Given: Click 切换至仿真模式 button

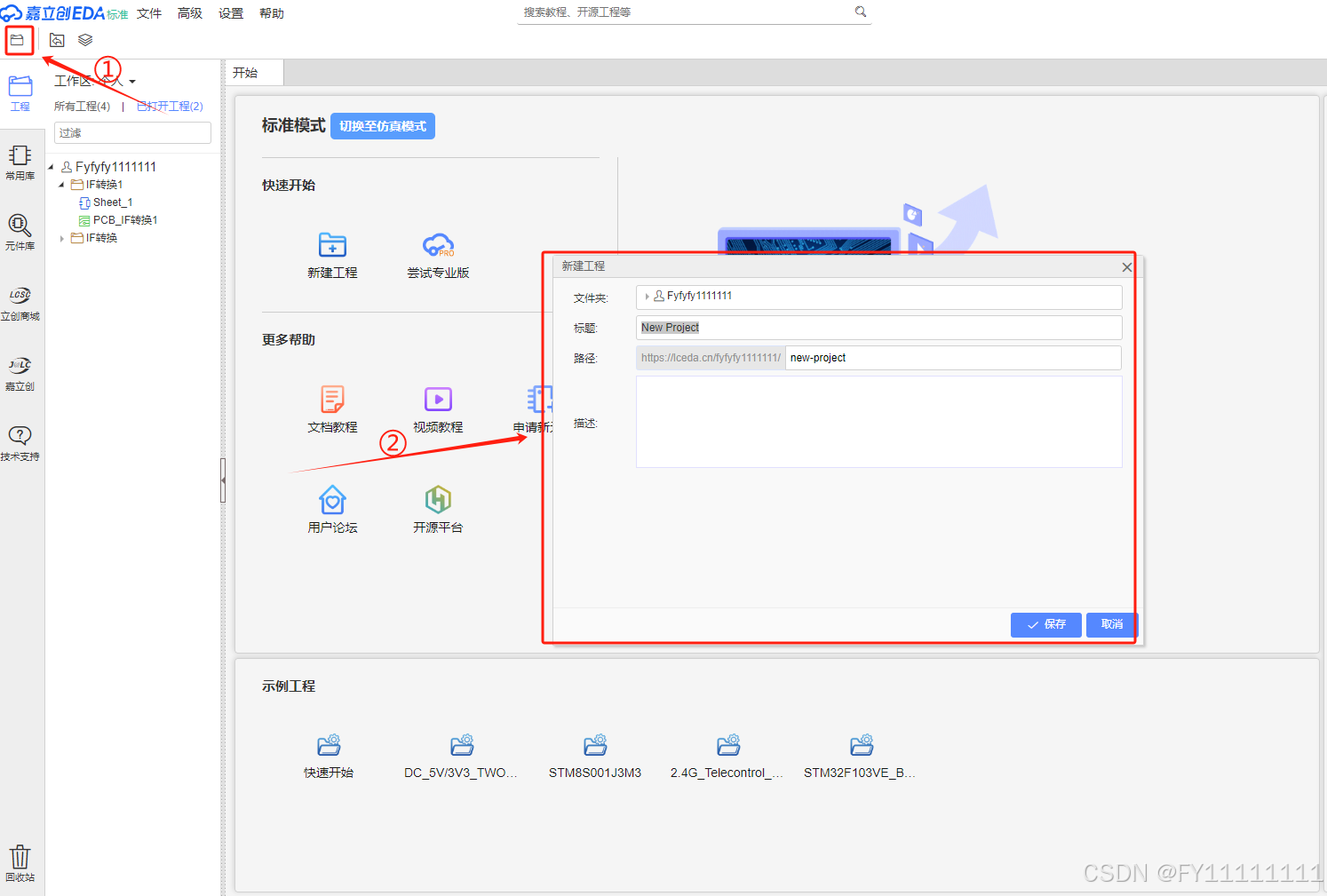Looking at the screenshot, I should click(x=383, y=126).
